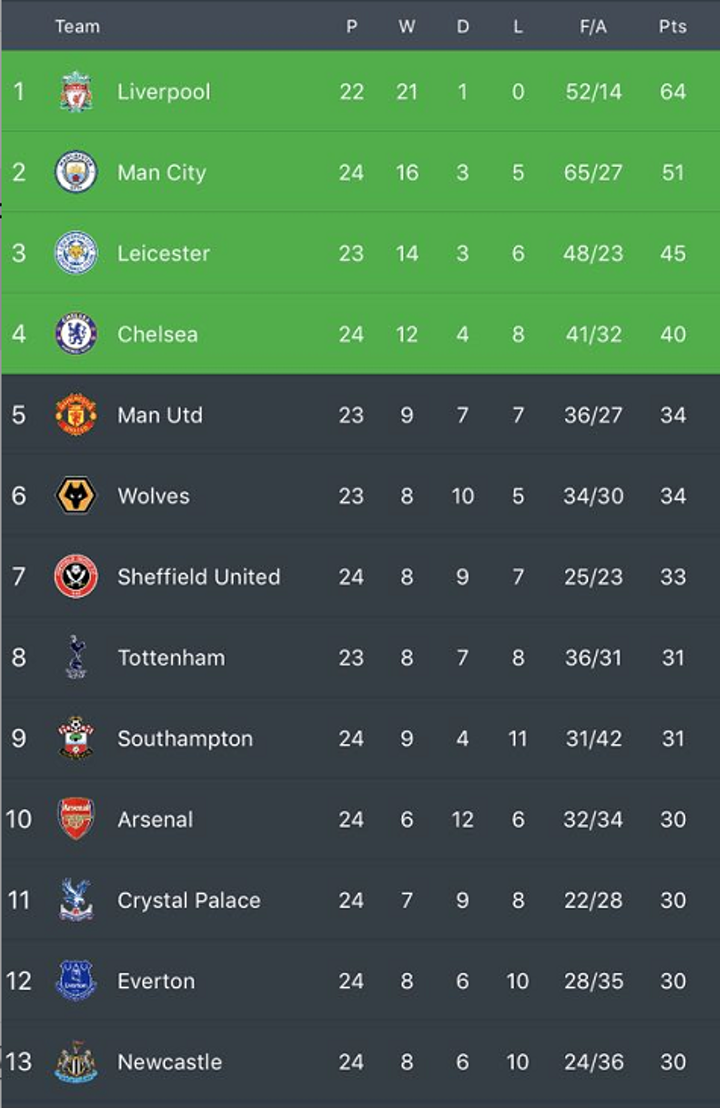Open the Sheffield United team link

[199, 577]
